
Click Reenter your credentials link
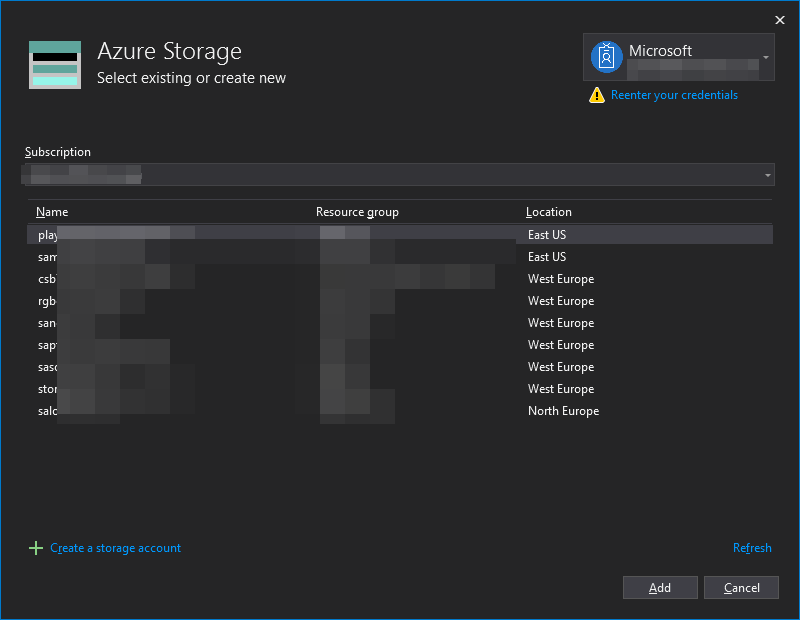coord(674,95)
